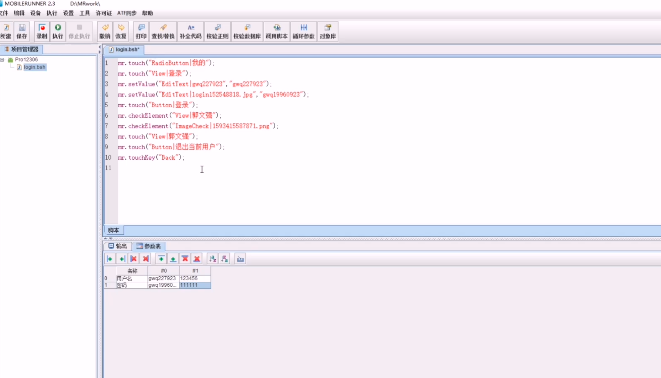Click the 循环参数 loop parameters icon
This screenshot has width=661, height=378.
(303, 31)
